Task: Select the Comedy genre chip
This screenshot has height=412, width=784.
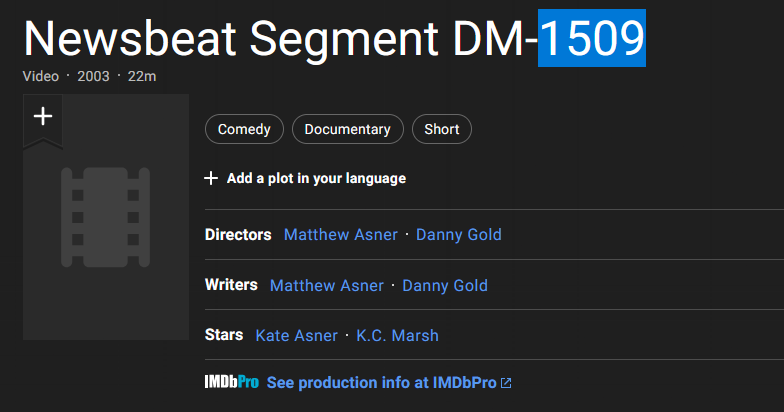Action: pyautogui.click(x=244, y=129)
